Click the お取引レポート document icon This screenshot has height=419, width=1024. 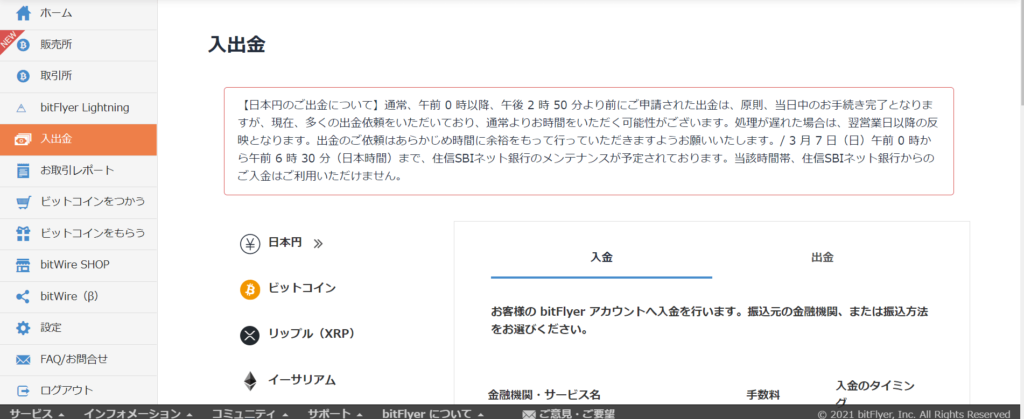[24, 171]
